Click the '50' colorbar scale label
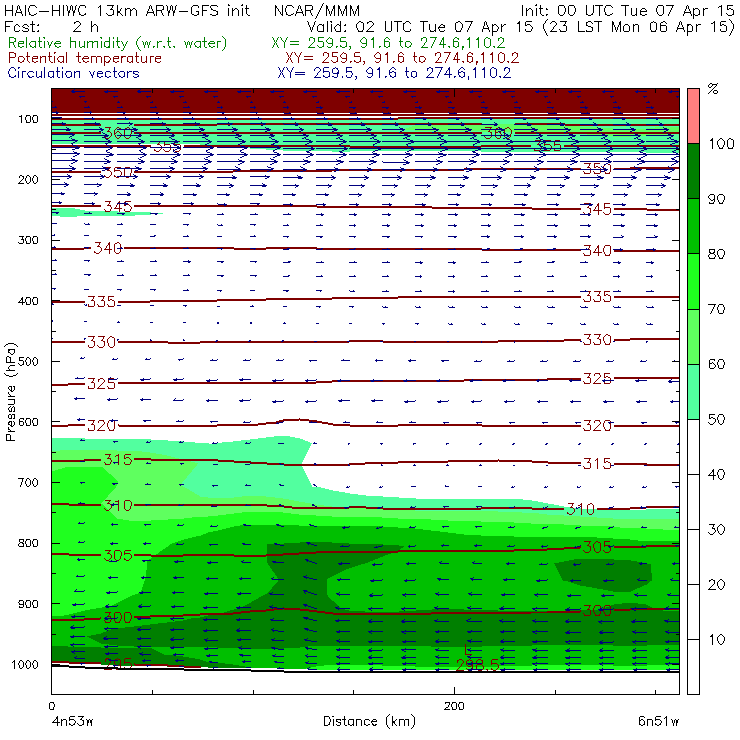 (716, 419)
